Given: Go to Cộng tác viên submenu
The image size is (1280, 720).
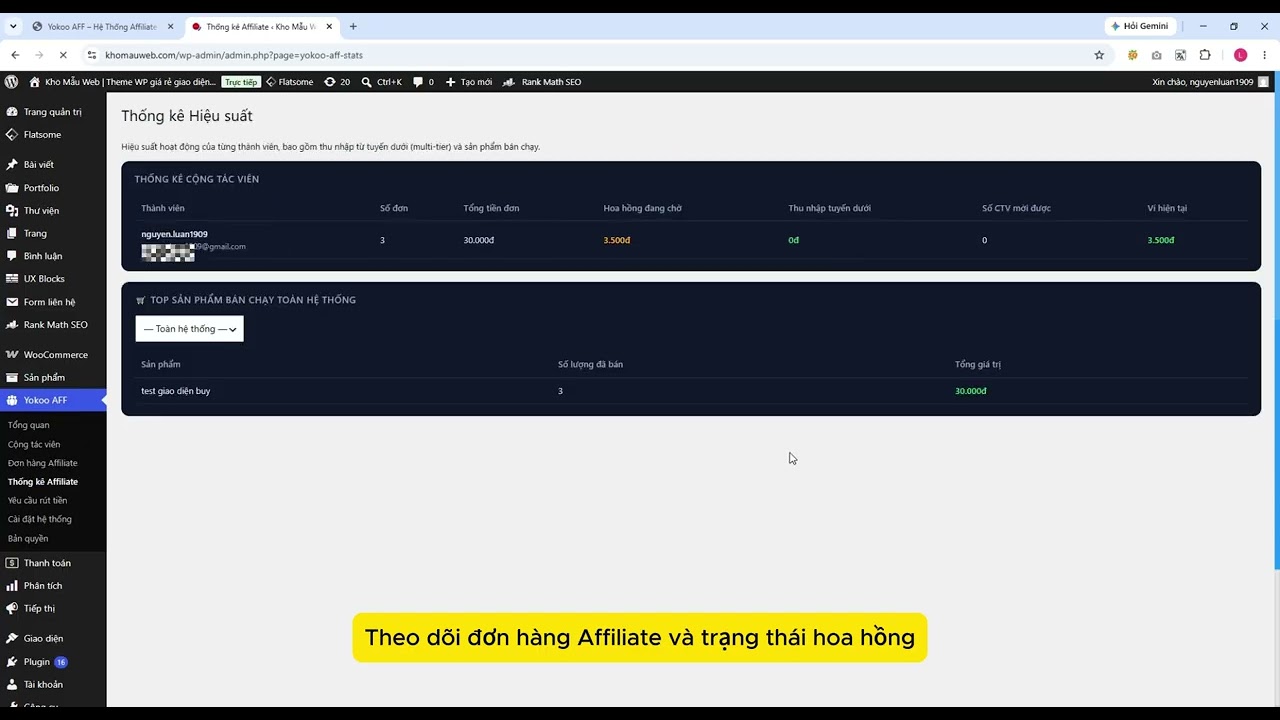Looking at the screenshot, I should [x=34, y=444].
